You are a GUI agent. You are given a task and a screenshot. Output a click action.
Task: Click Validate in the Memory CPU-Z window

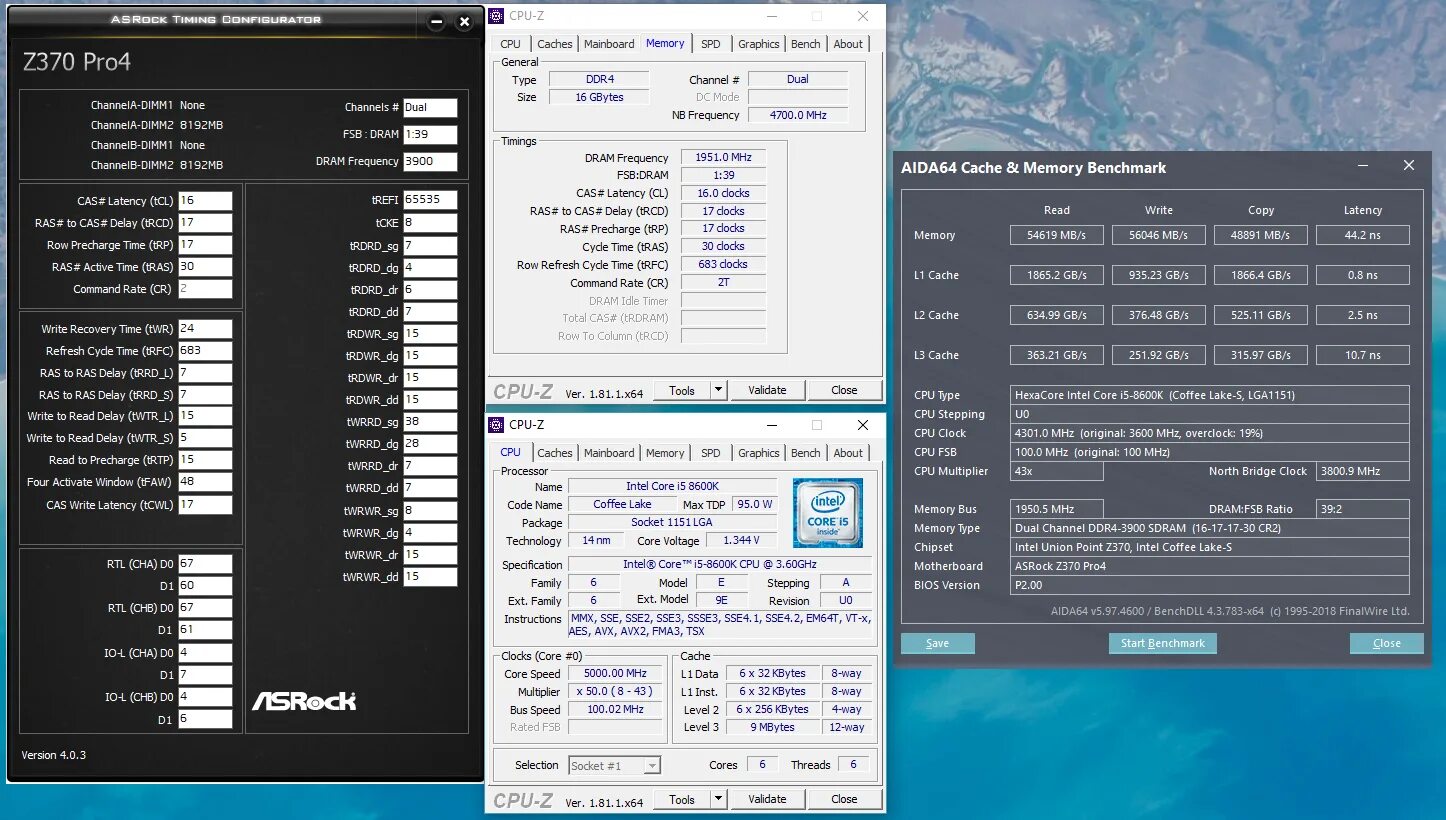tap(767, 390)
